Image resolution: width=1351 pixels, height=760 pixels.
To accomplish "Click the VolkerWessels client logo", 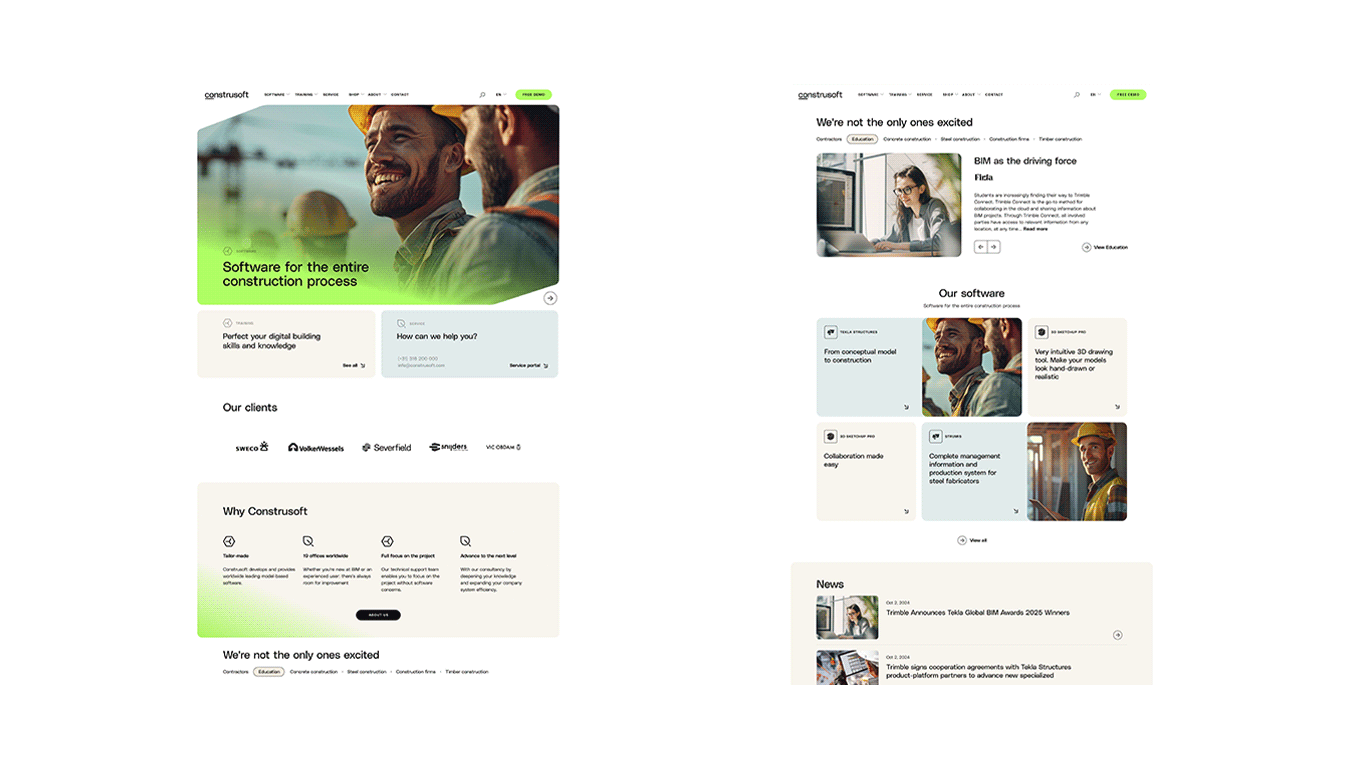I will pyautogui.click(x=315, y=447).
